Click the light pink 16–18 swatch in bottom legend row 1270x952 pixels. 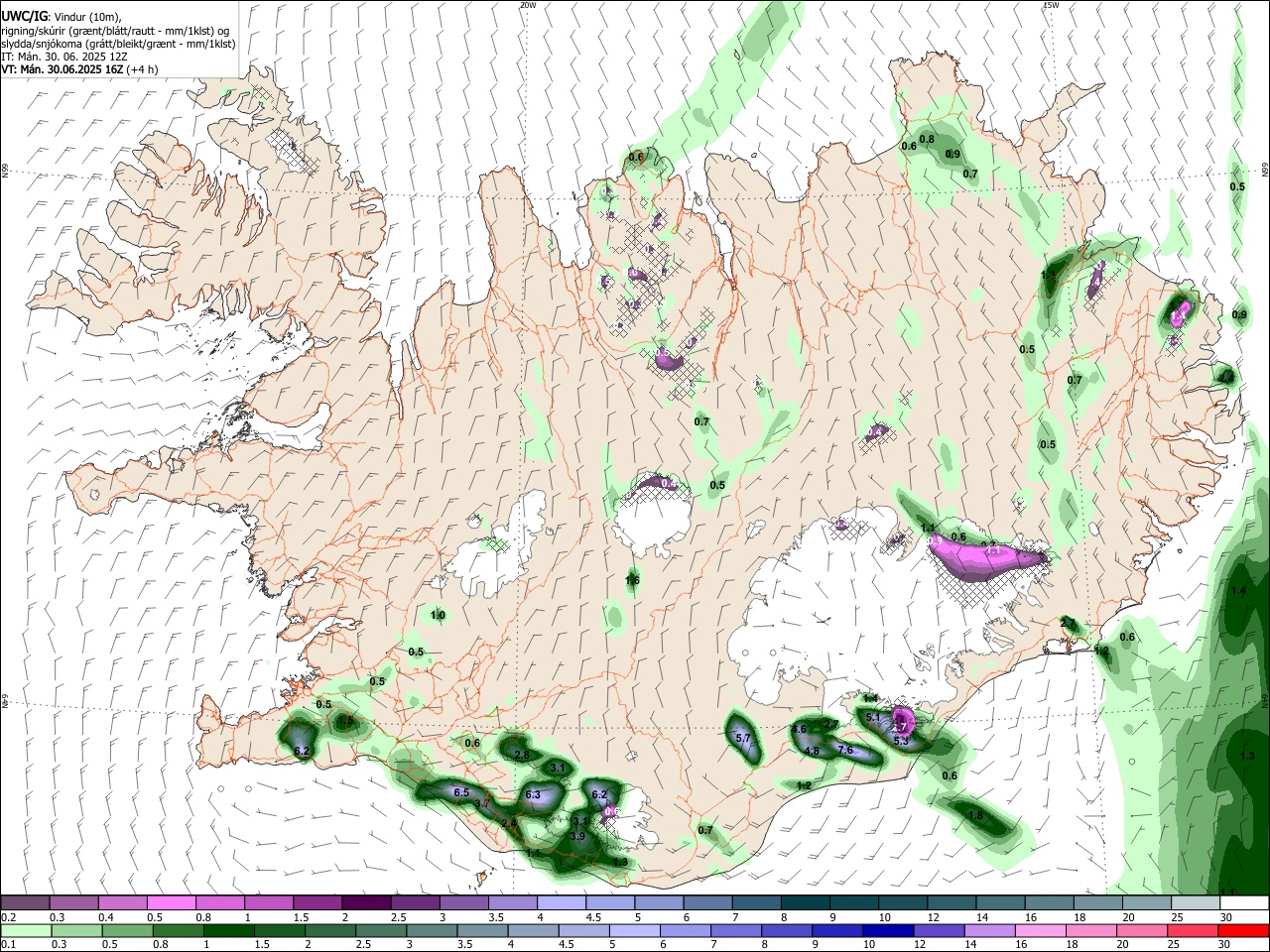(1041, 931)
